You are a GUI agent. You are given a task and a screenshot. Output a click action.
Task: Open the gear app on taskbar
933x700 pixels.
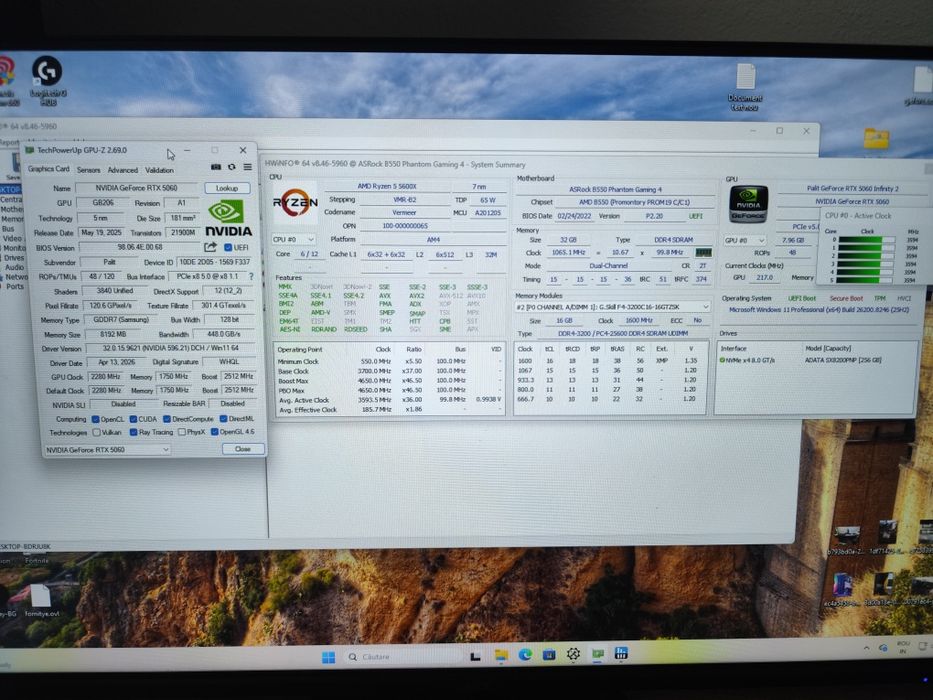click(x=573, y=654)
